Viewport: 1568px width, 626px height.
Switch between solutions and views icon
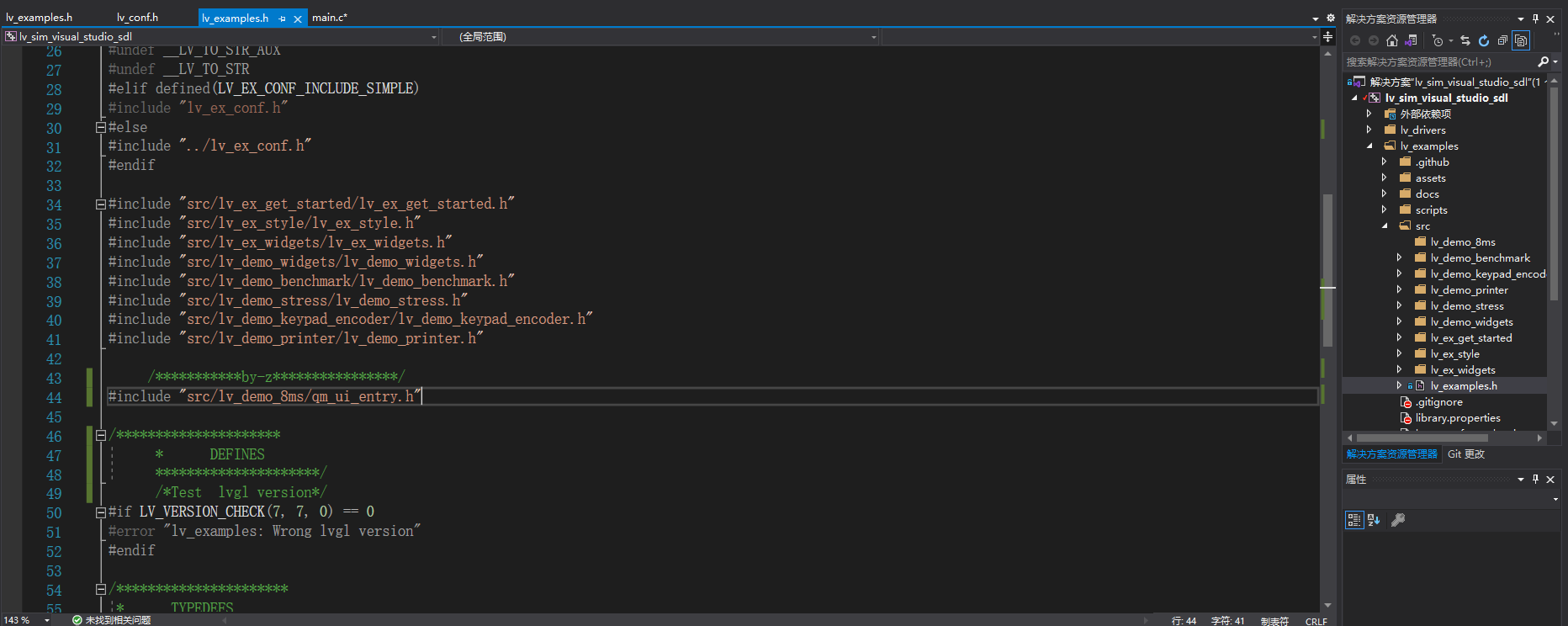point(1412,40)
